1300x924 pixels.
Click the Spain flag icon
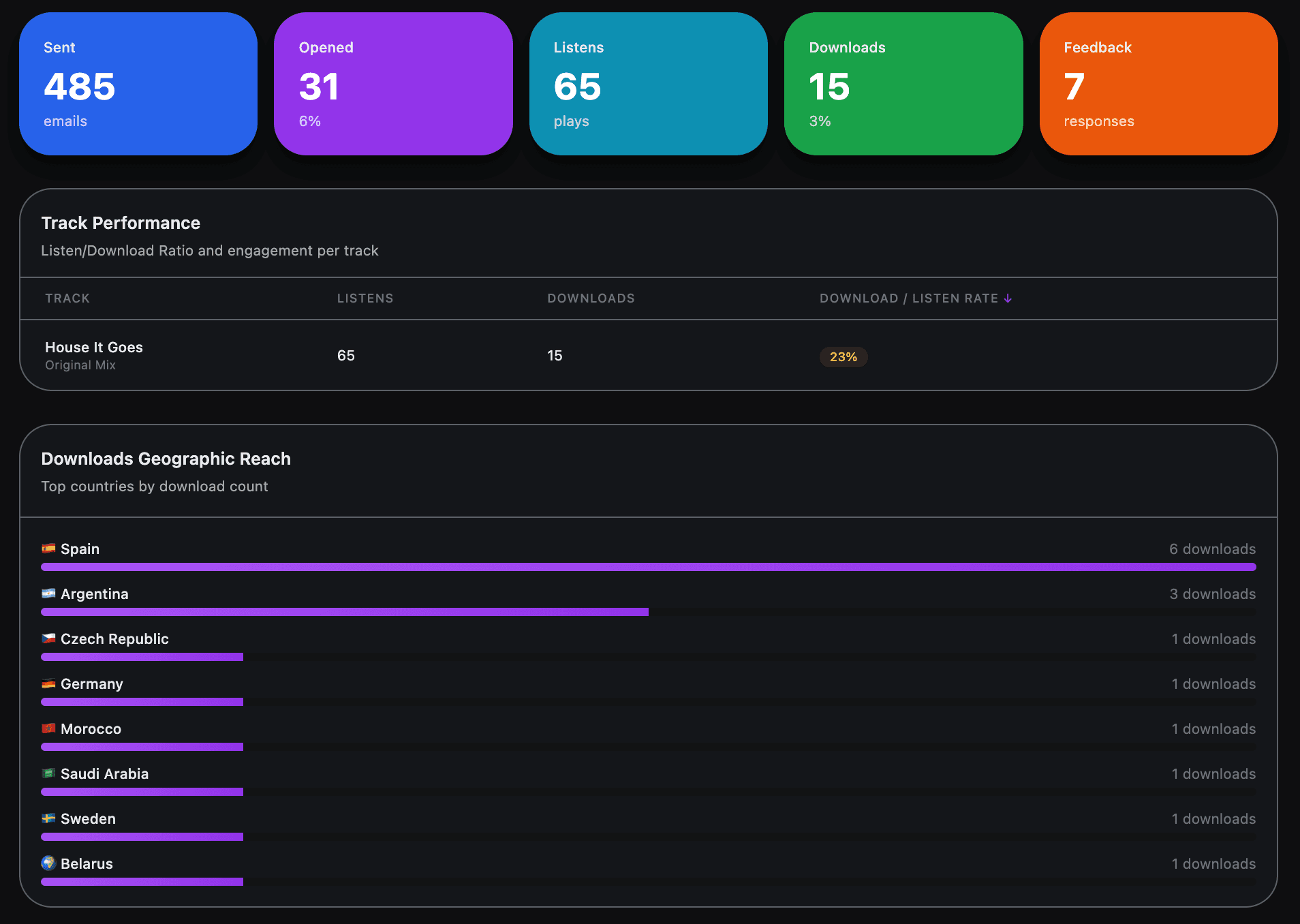48,548
